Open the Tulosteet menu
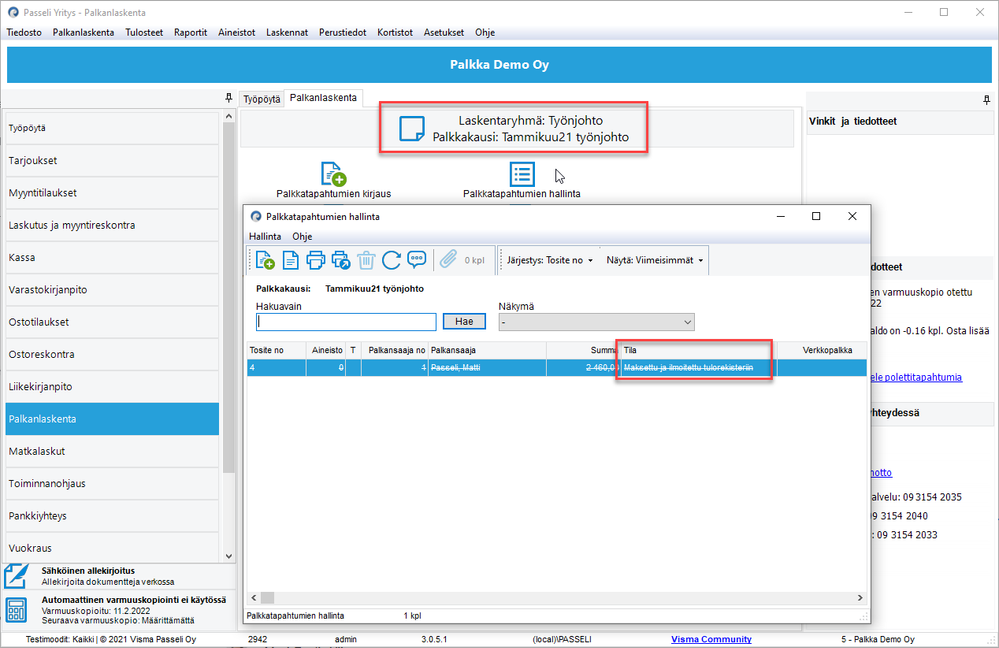The image size is (999, 648). point(144,32)
